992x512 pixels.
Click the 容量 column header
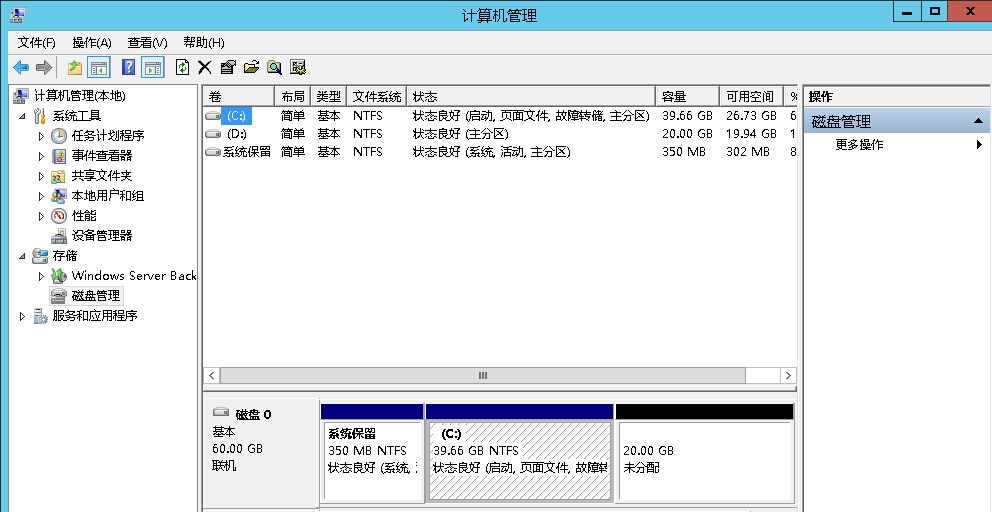(x=686, y=97)
